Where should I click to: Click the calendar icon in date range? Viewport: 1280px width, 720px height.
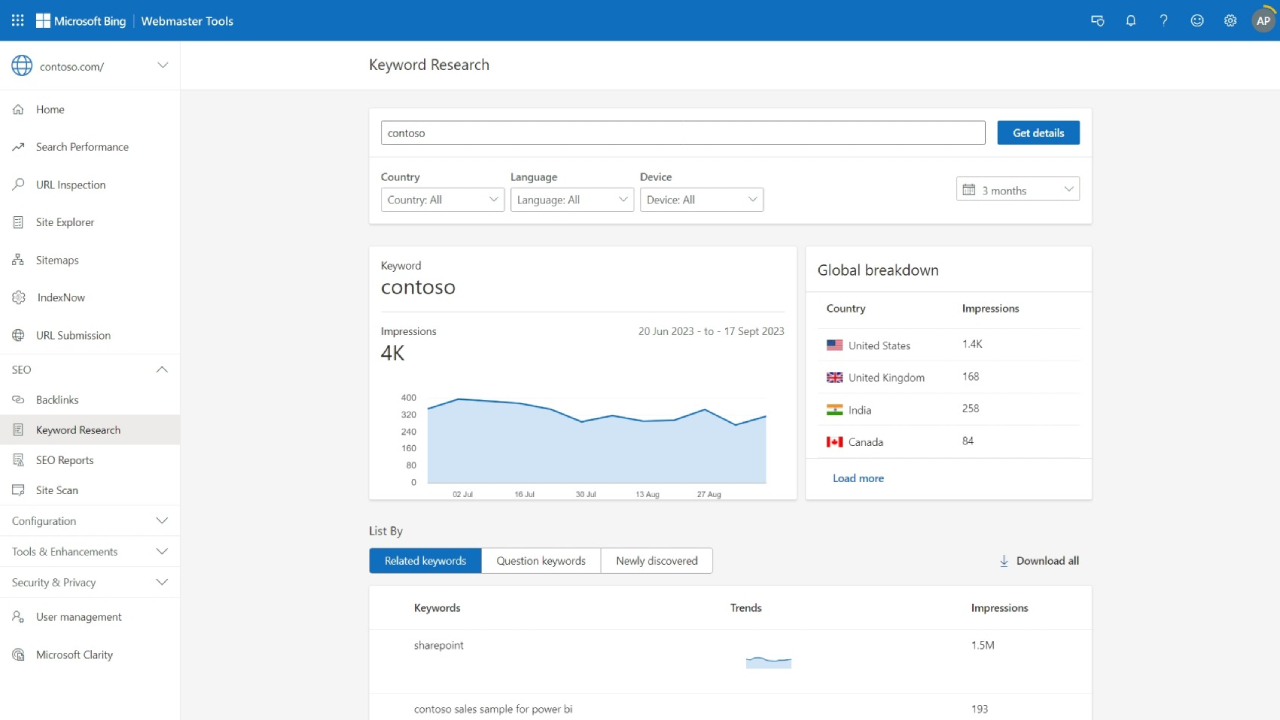(968, 190)
